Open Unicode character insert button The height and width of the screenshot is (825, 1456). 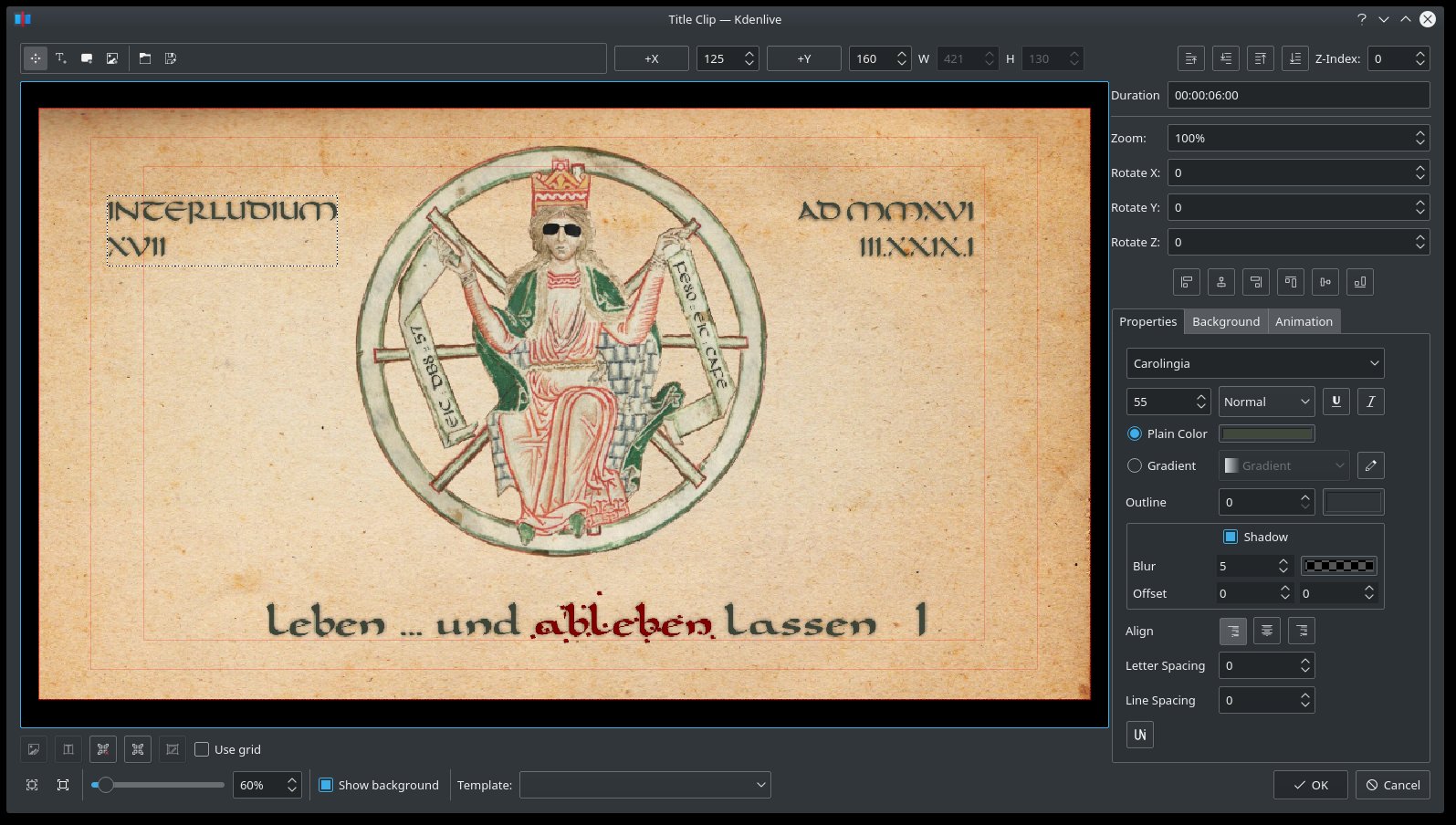[1140, 735]
